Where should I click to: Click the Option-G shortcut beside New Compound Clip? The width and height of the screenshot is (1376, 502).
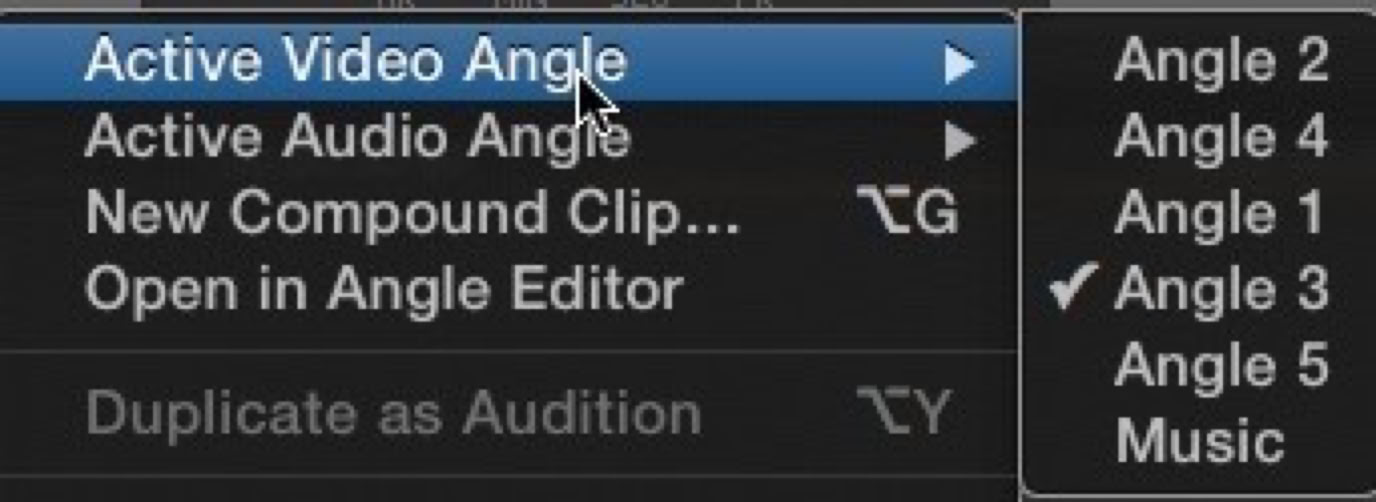tap(908, 214)
